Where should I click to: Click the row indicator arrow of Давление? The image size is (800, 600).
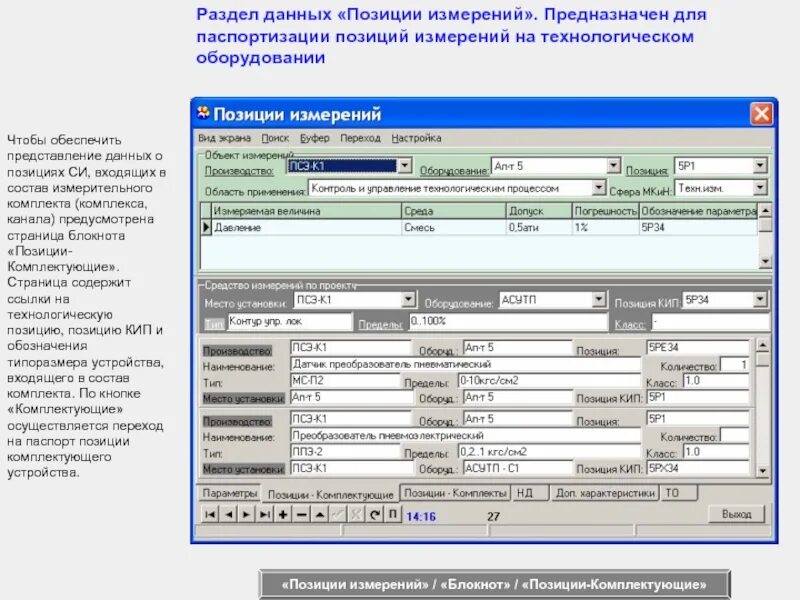(206, 228)
